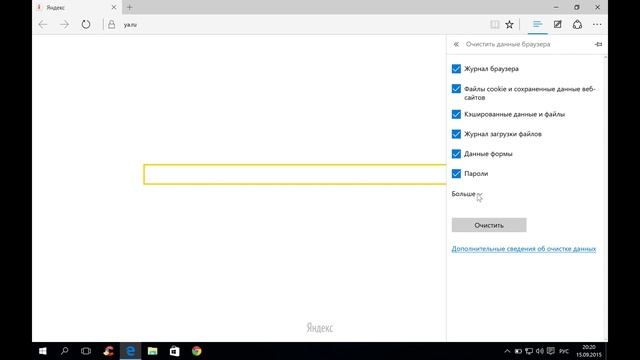Image resolution: width=640 pixels, height=360 pixels.
Task: Show hidden tray icons chevron
Action: point(507,351)
